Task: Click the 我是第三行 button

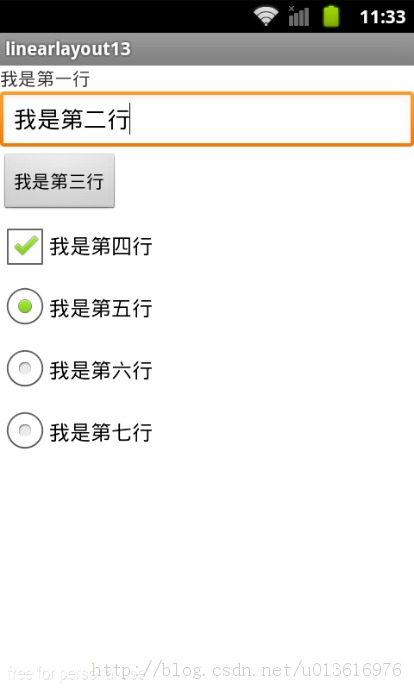Action: 59,181
